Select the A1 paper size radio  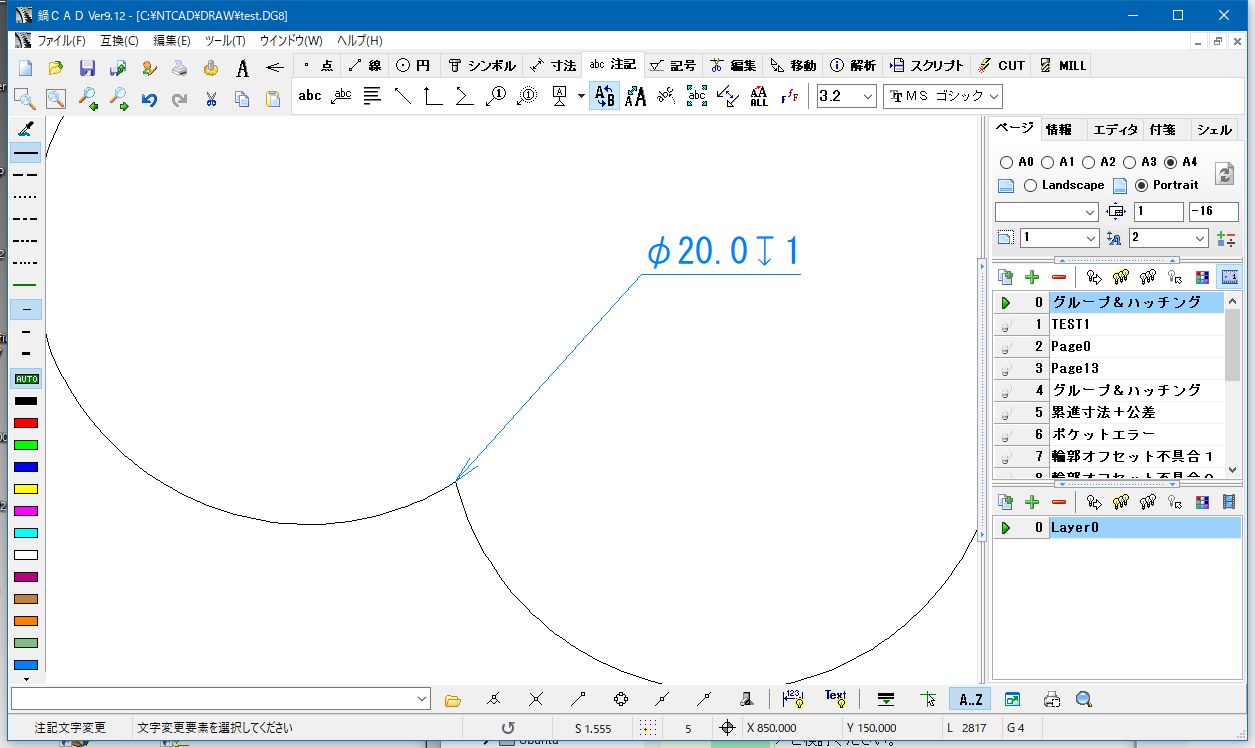[1047, 162]
